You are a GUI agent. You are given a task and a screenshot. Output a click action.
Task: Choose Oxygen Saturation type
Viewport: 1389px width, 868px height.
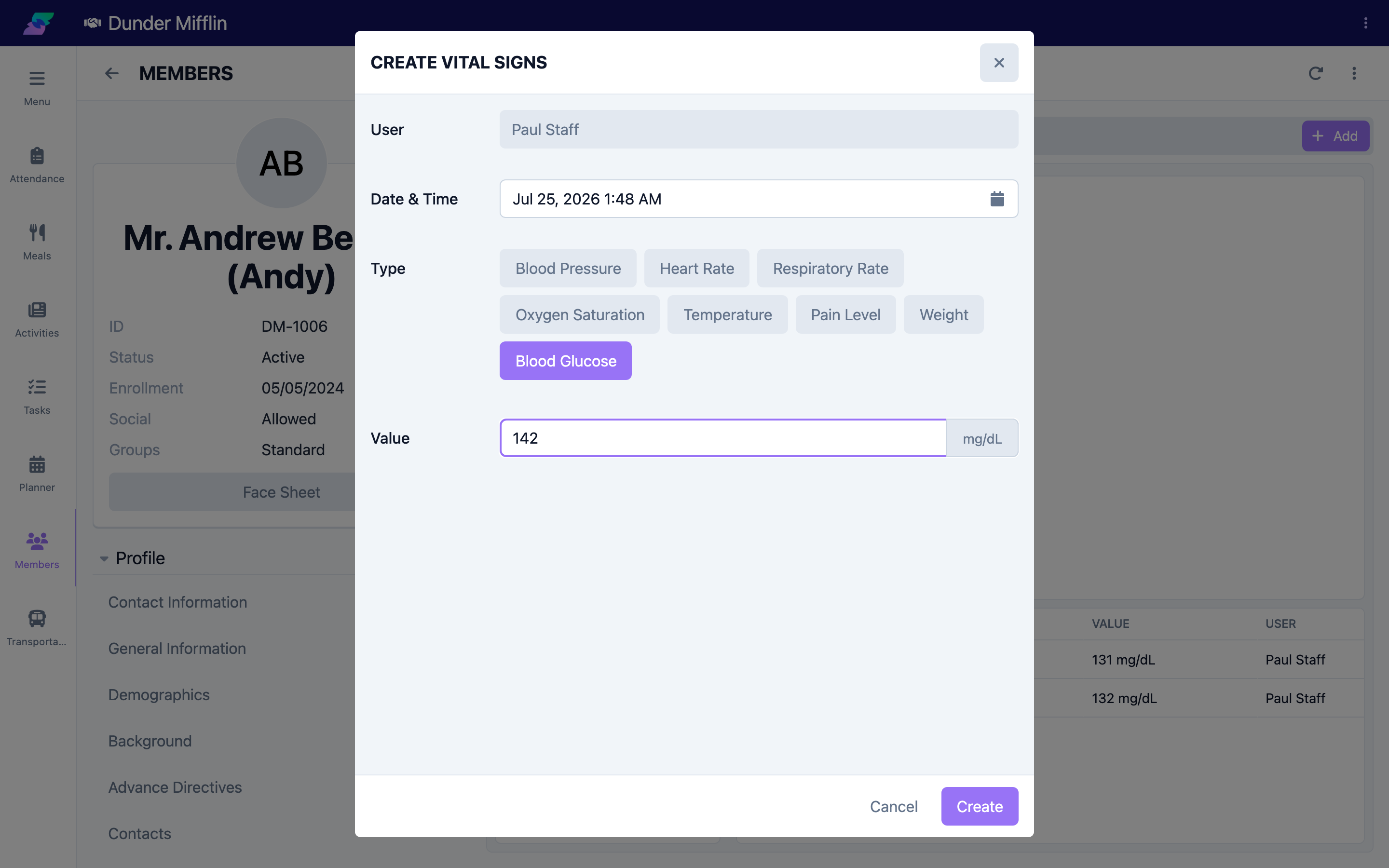point(580,314)
